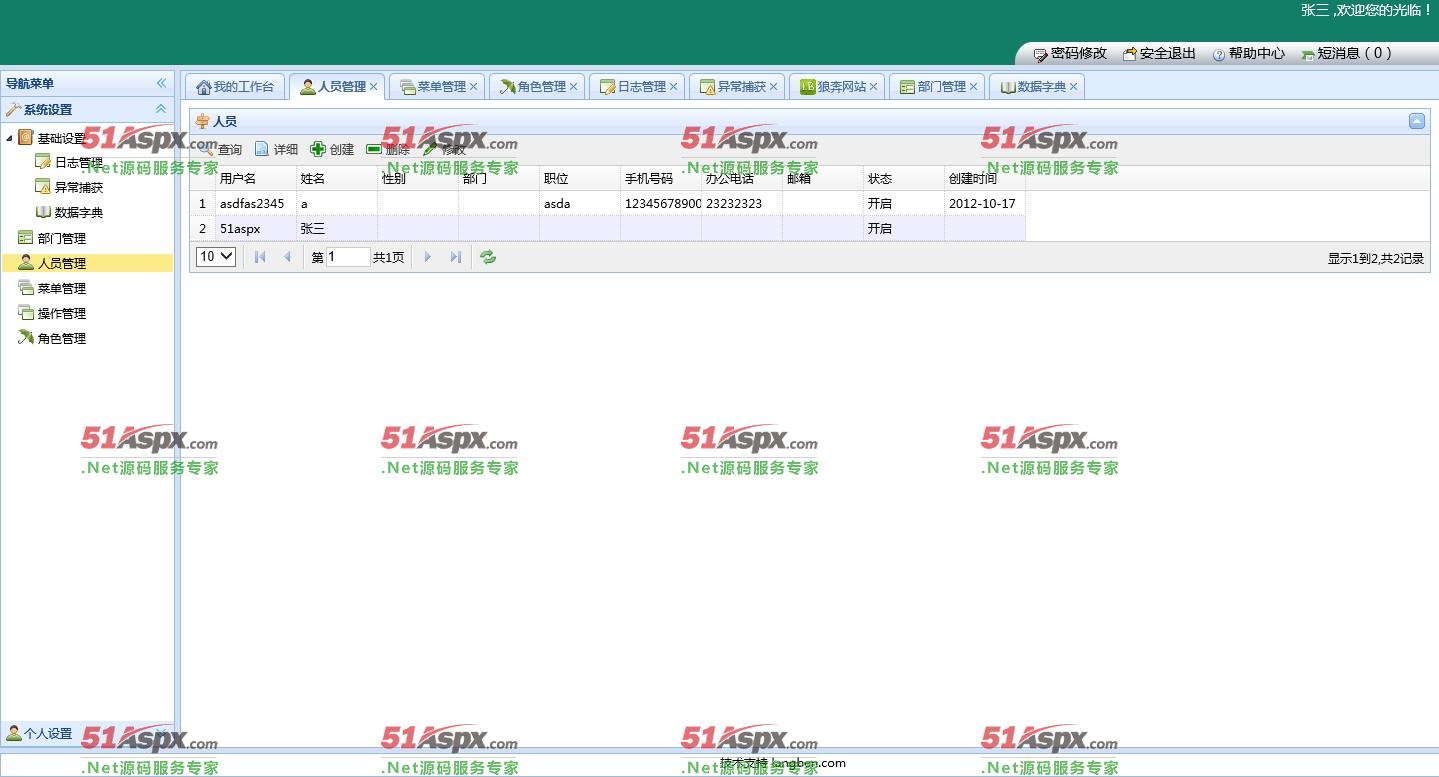Go to the previous page icon
1439x777 pixels.
tap(287, 257)
